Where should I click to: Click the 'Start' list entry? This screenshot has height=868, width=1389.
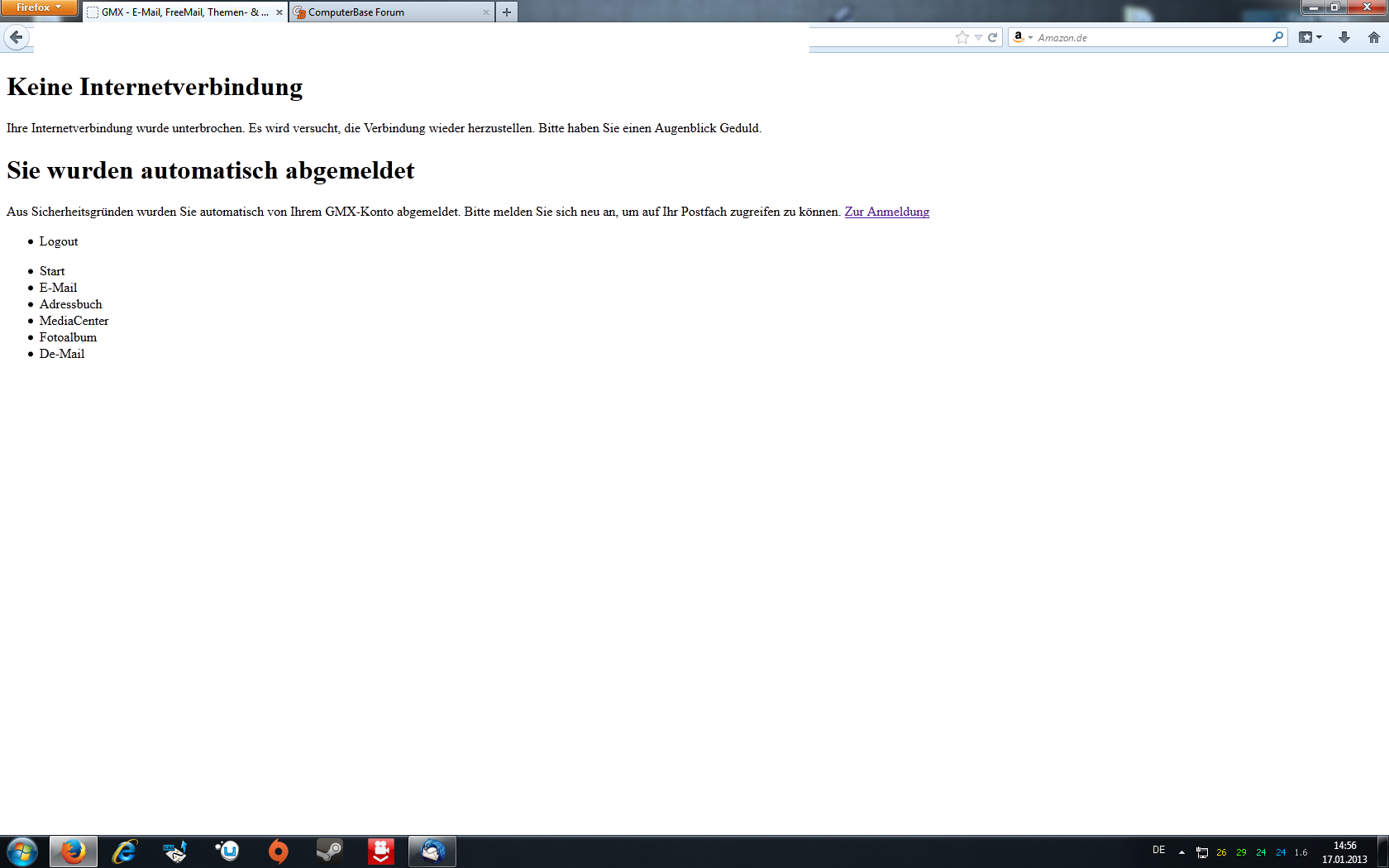(x=52, y=271)
